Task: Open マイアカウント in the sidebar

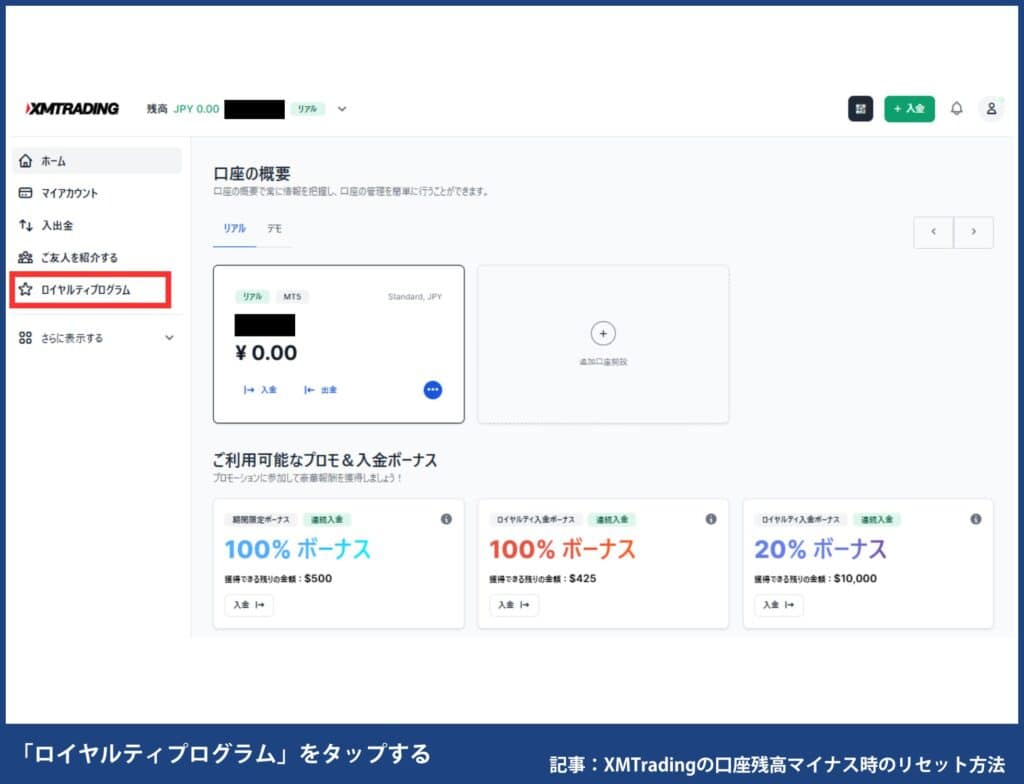Action: 97,193
